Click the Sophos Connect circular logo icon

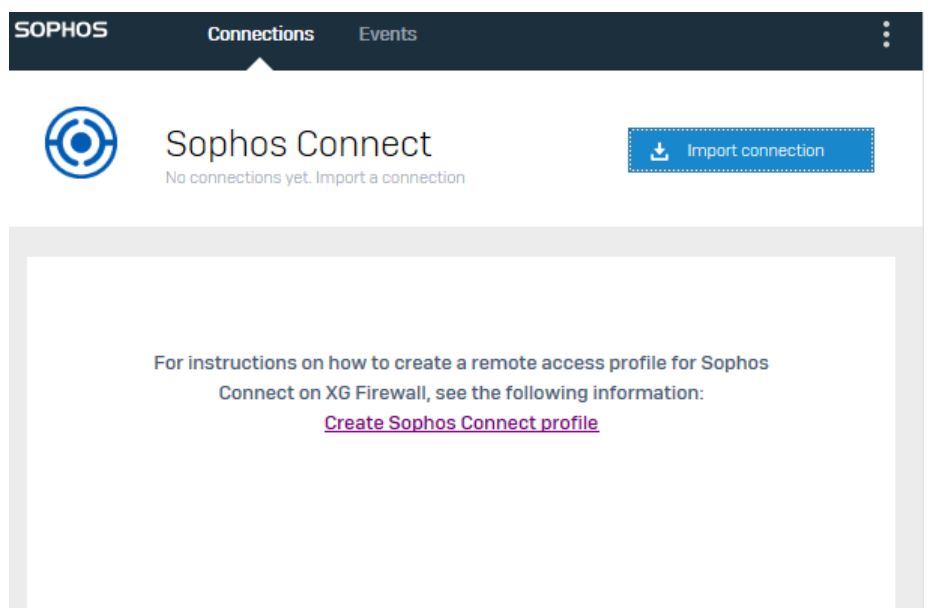pos(81,142)
